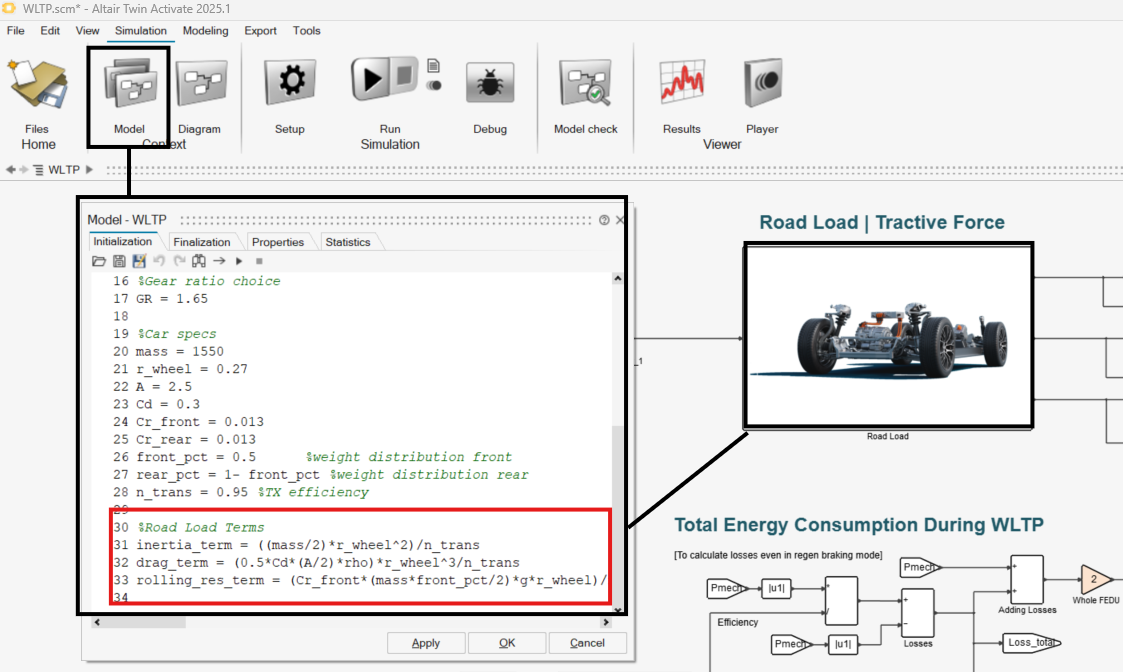The width and height of the screenshot is (1123, 672).
Task: Click the line 'GR = 1.65'
Action: [172, 299]
